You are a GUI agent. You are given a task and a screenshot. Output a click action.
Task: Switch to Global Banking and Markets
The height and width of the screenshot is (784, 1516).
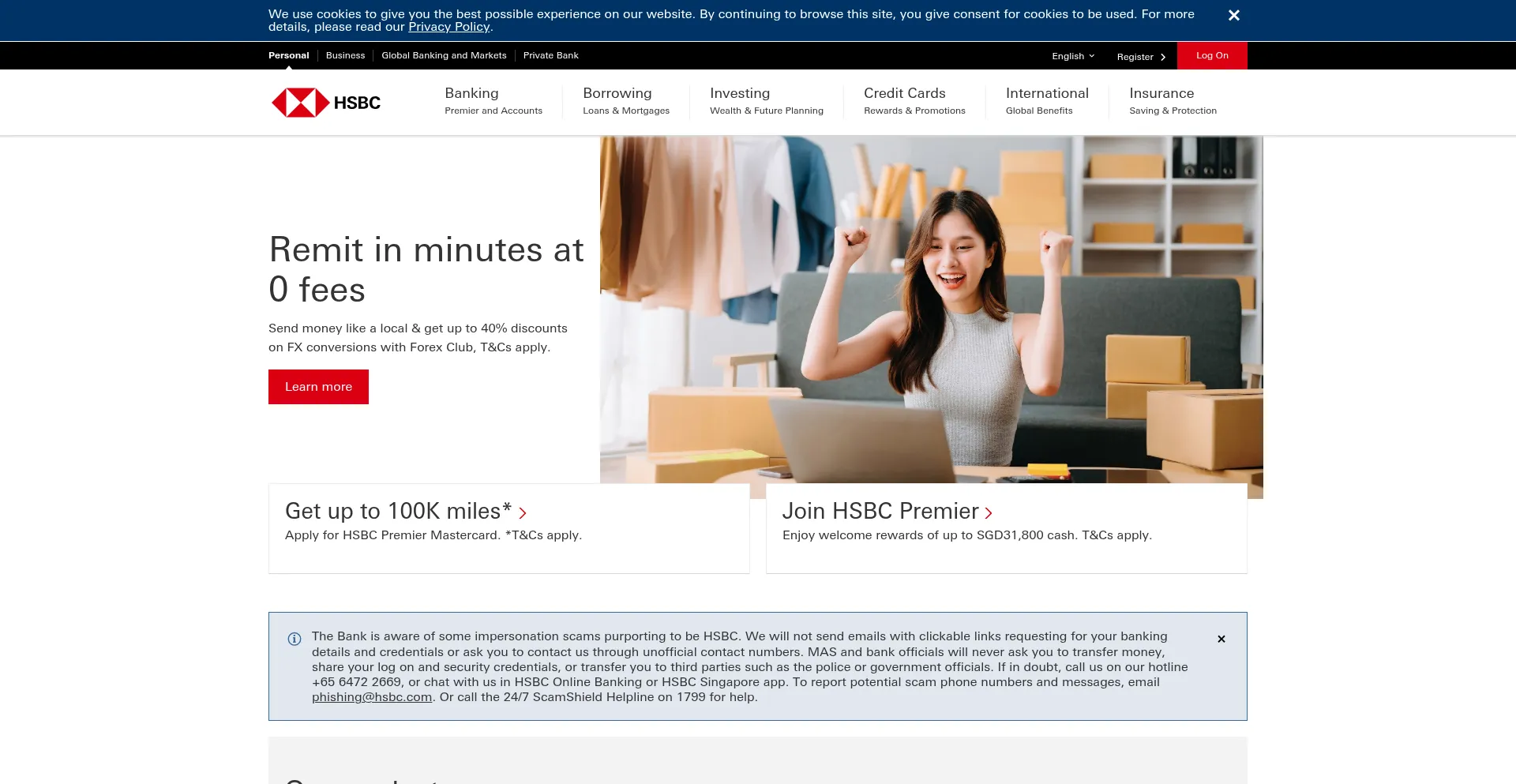[x=444, y=55]
